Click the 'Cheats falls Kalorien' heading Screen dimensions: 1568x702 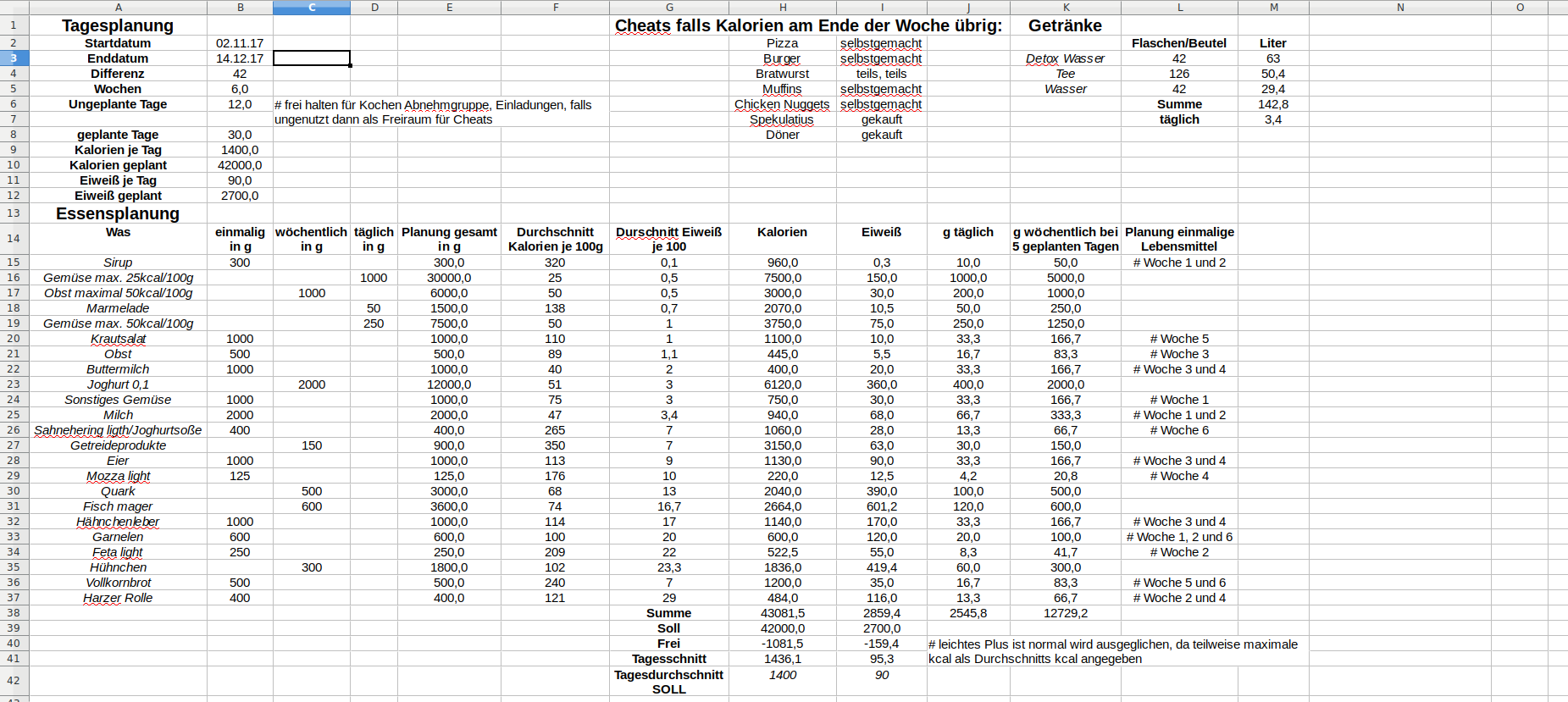click(x=808, y=25)
